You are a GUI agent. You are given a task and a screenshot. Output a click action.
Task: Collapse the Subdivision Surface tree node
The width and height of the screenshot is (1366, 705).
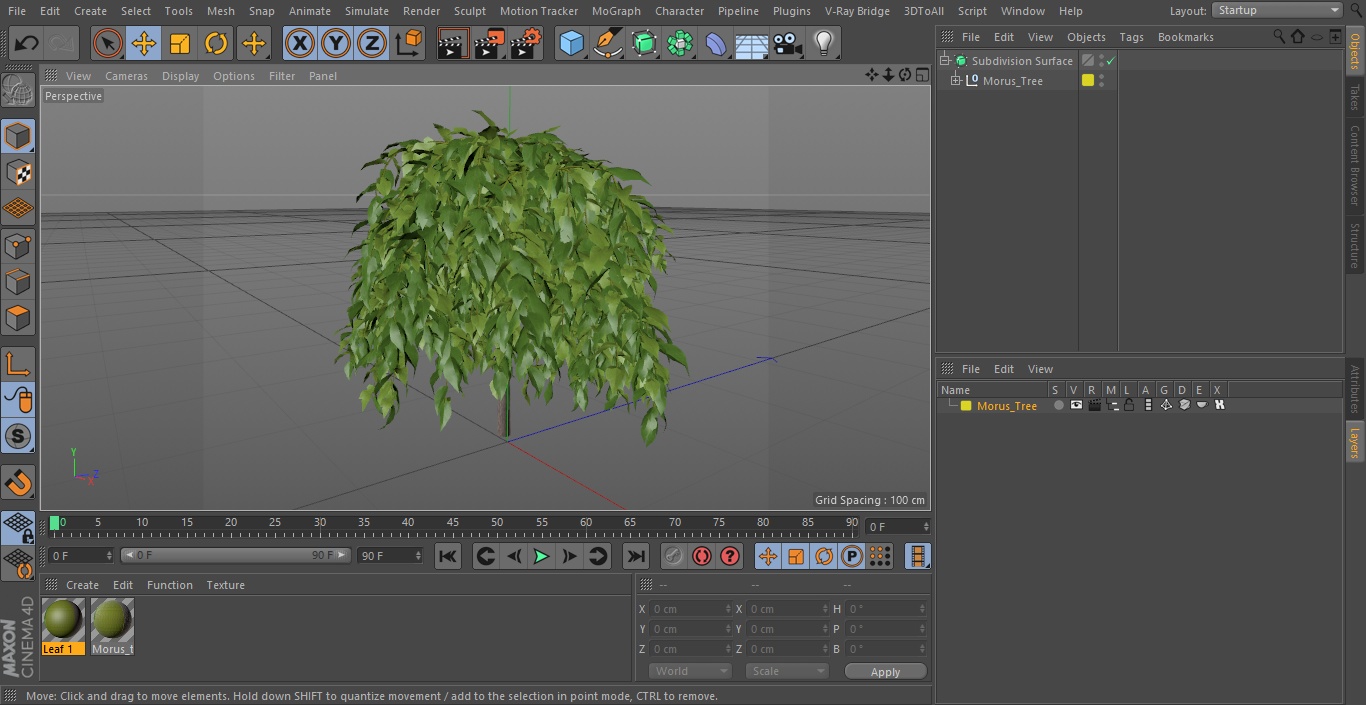(944, 61)
